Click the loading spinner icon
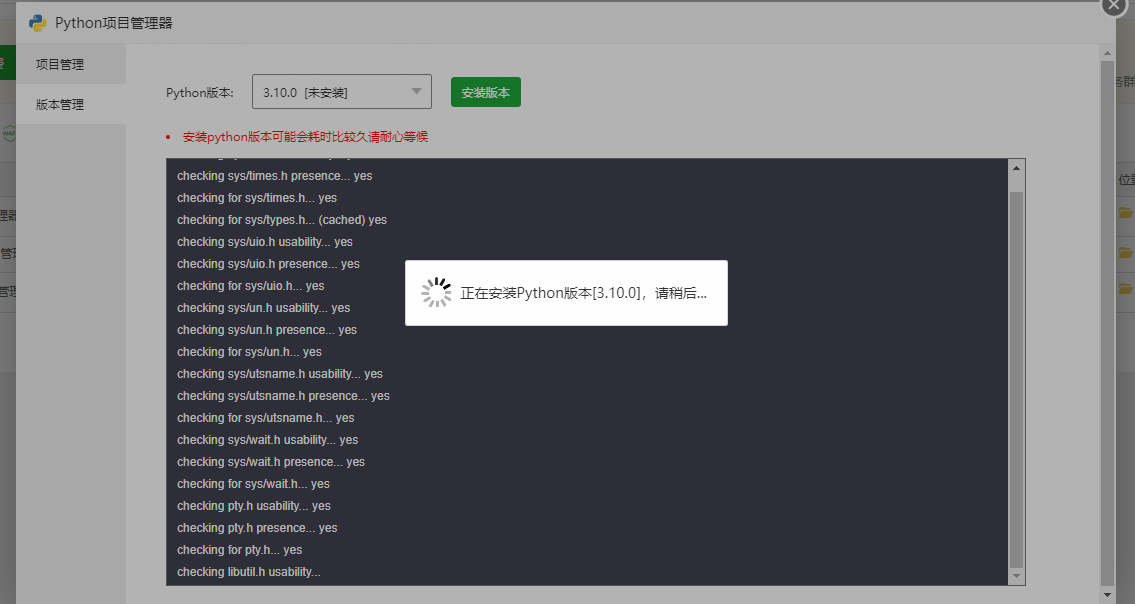The width and height of the screenshot is (1135, 604). tap(436, 293)
